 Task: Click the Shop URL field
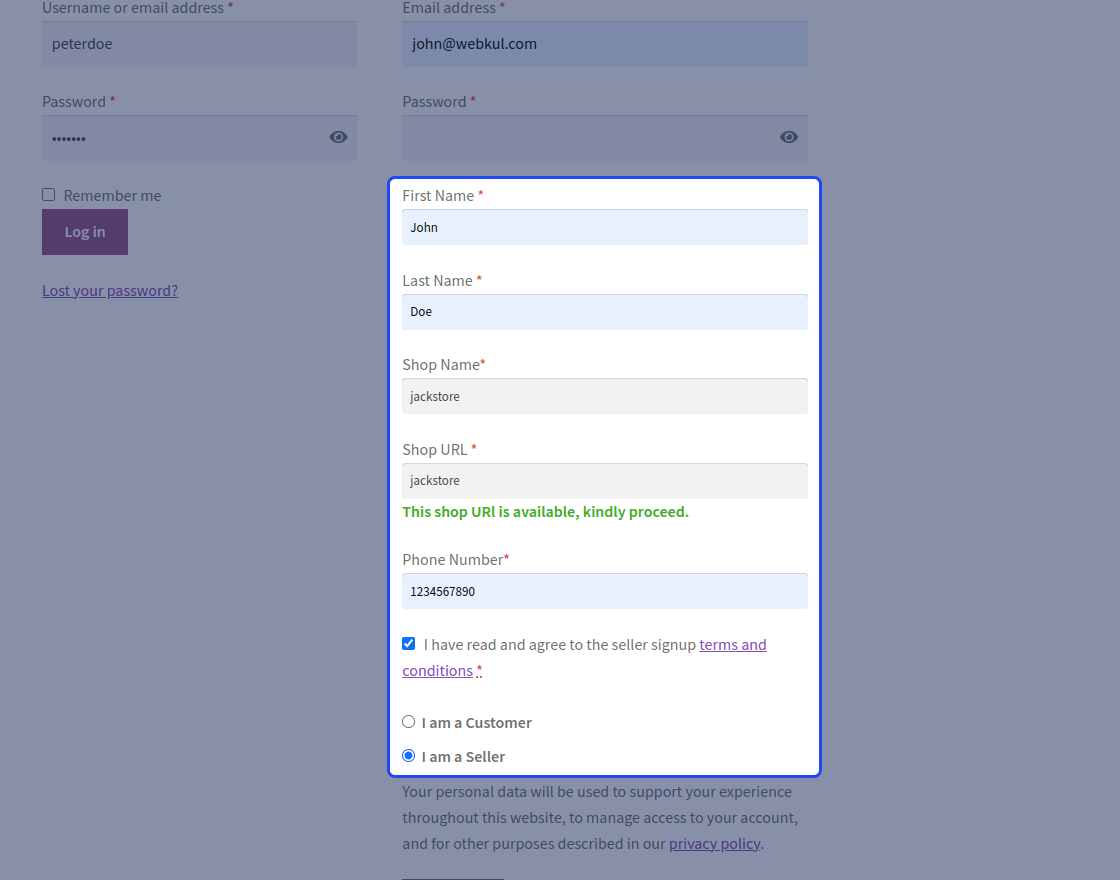tap(604, 481)
